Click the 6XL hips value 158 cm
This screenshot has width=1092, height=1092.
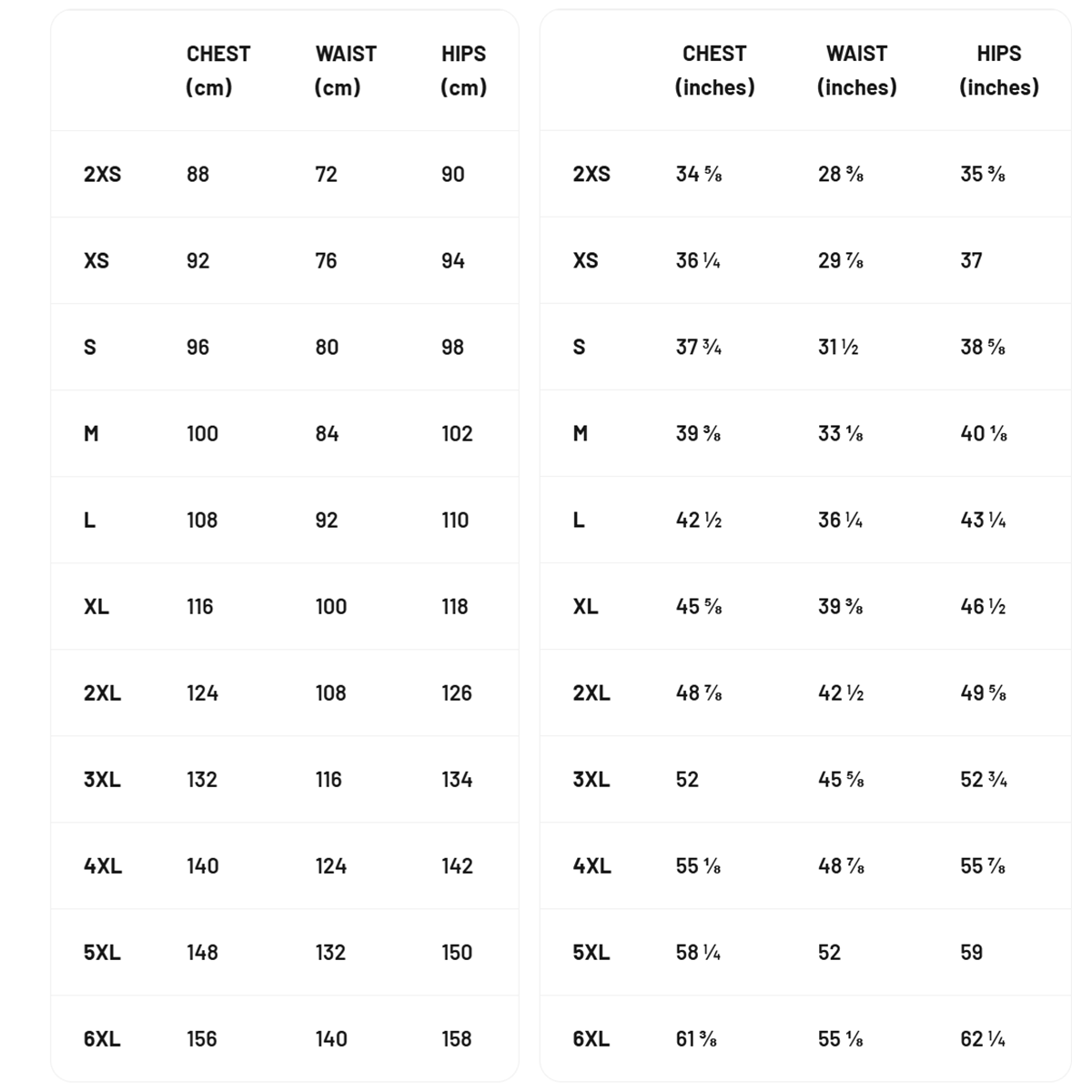456,1038
